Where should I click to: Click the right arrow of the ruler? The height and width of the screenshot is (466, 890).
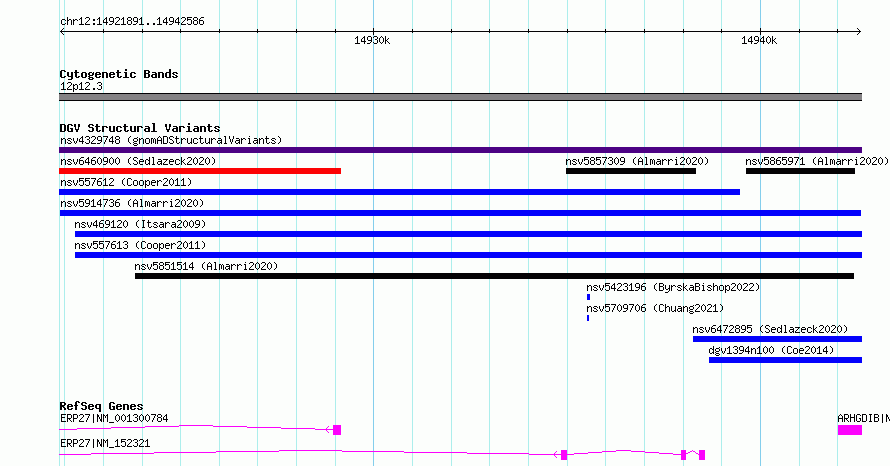(x=858, y=32)
